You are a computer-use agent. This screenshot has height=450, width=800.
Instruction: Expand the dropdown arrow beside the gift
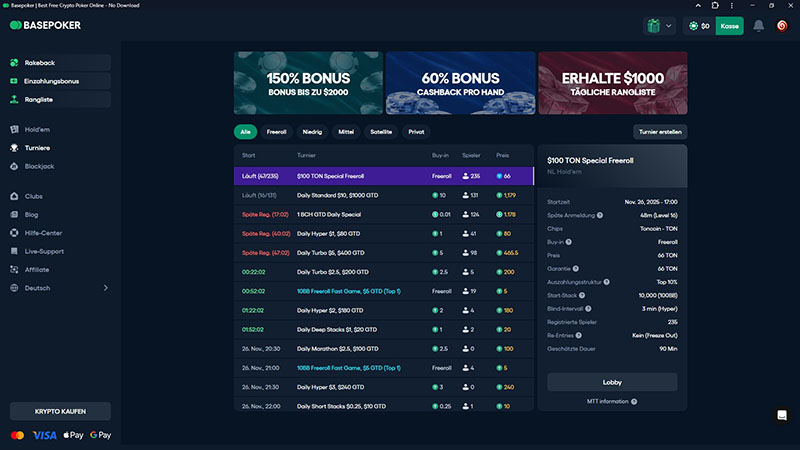point(668,25)
